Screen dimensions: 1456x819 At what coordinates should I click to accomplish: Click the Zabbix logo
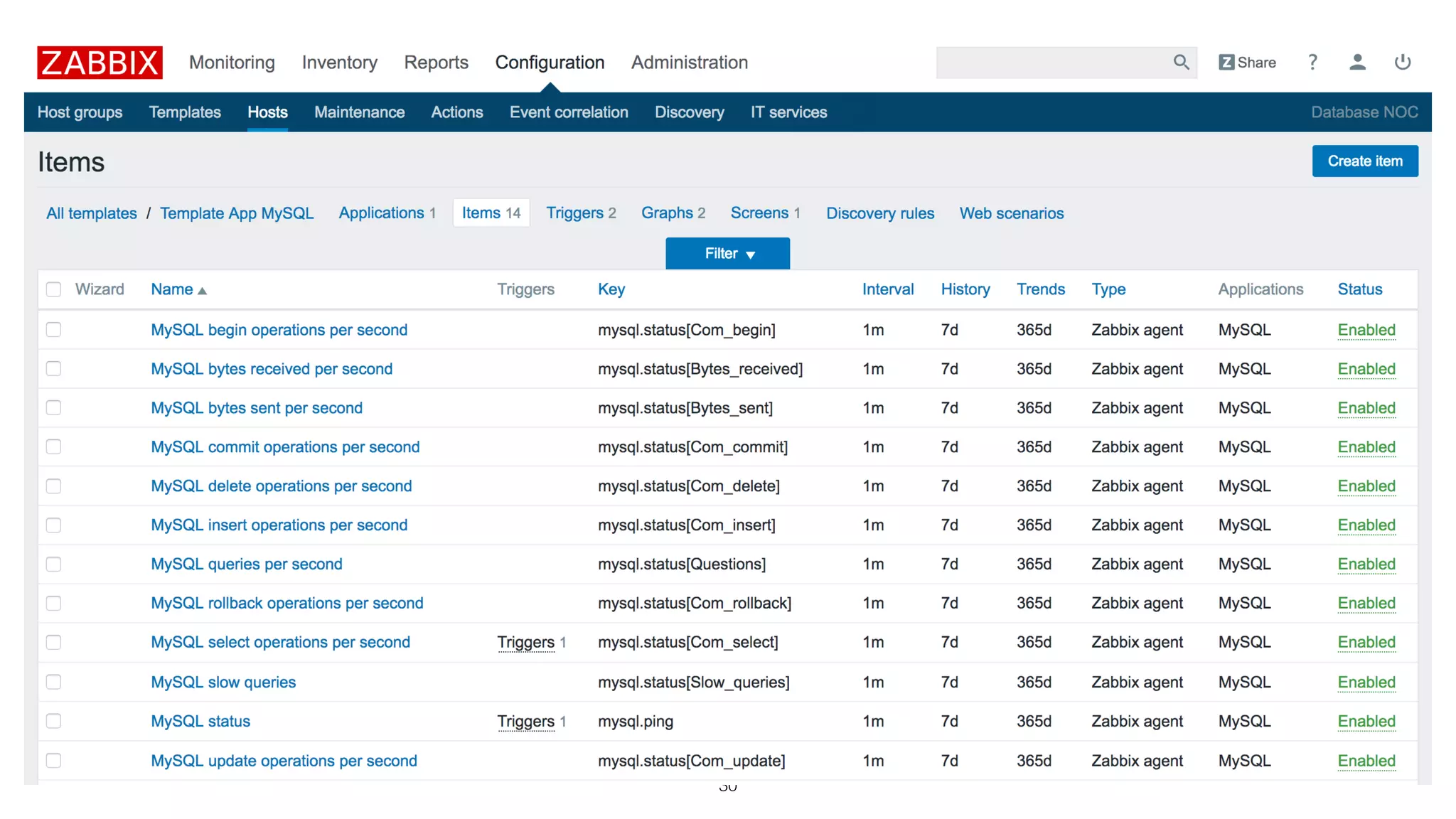point(100,63)
